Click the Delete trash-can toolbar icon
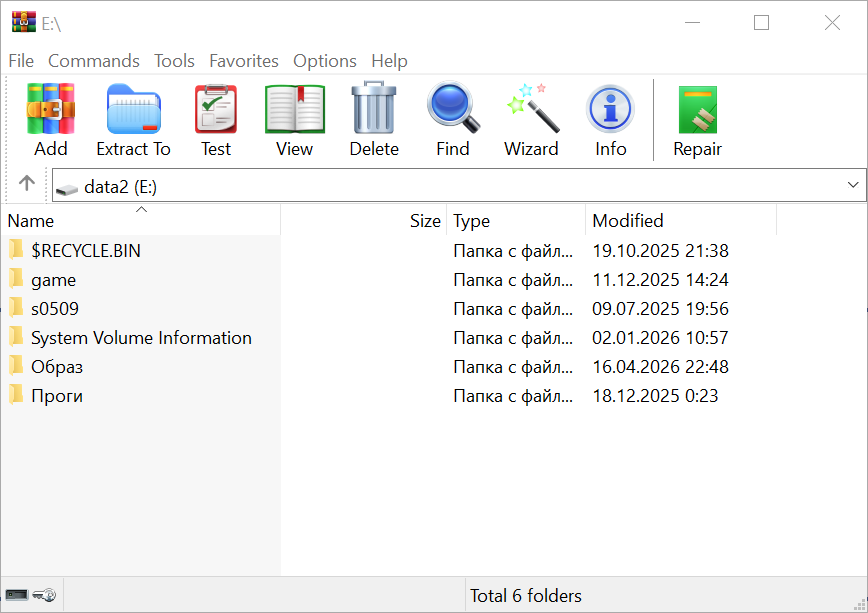Viewport: 868px width, 613px height. click(x=374, y=108)
